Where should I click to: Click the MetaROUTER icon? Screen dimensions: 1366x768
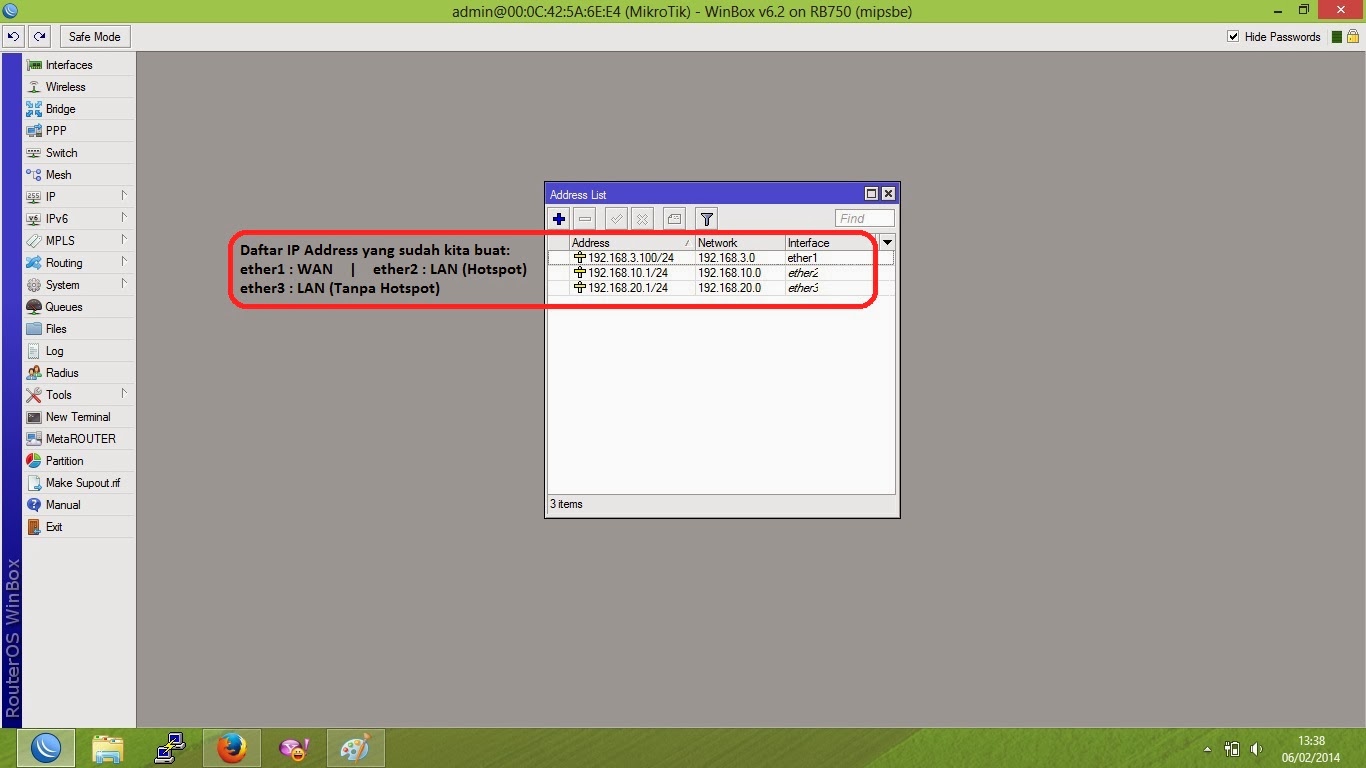[34, 439]
